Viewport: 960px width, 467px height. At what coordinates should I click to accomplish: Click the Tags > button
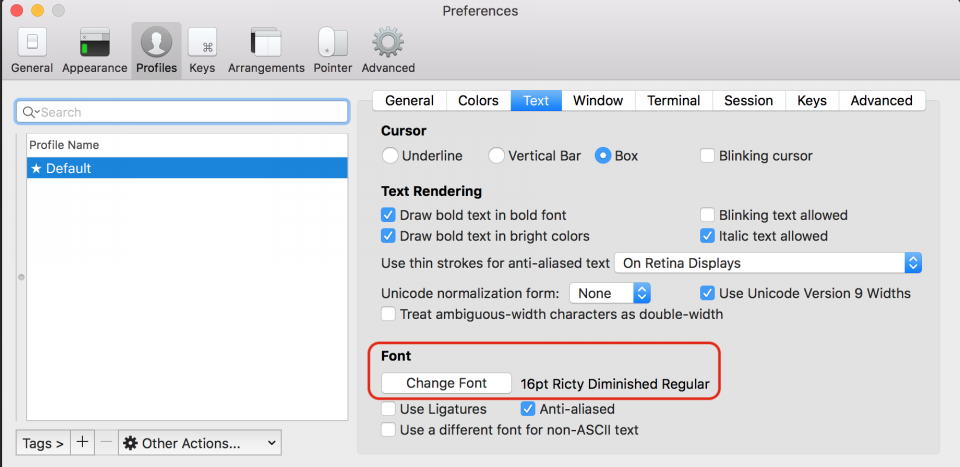(43, 443)
